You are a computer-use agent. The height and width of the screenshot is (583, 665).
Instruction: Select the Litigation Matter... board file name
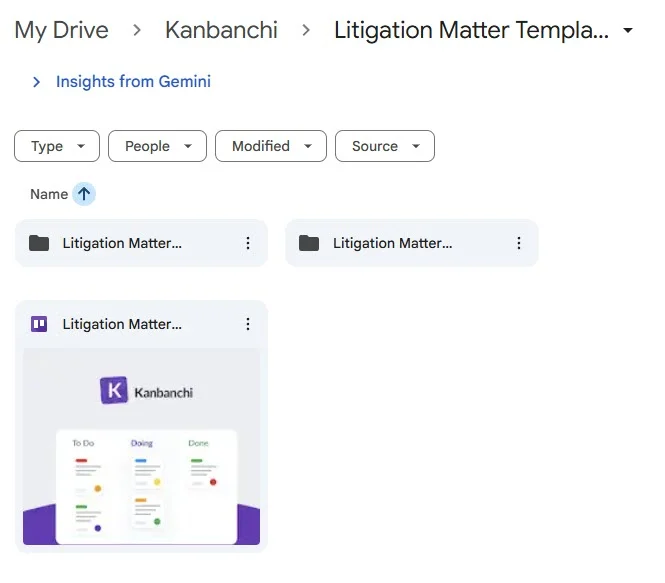[x=122, y=324]
